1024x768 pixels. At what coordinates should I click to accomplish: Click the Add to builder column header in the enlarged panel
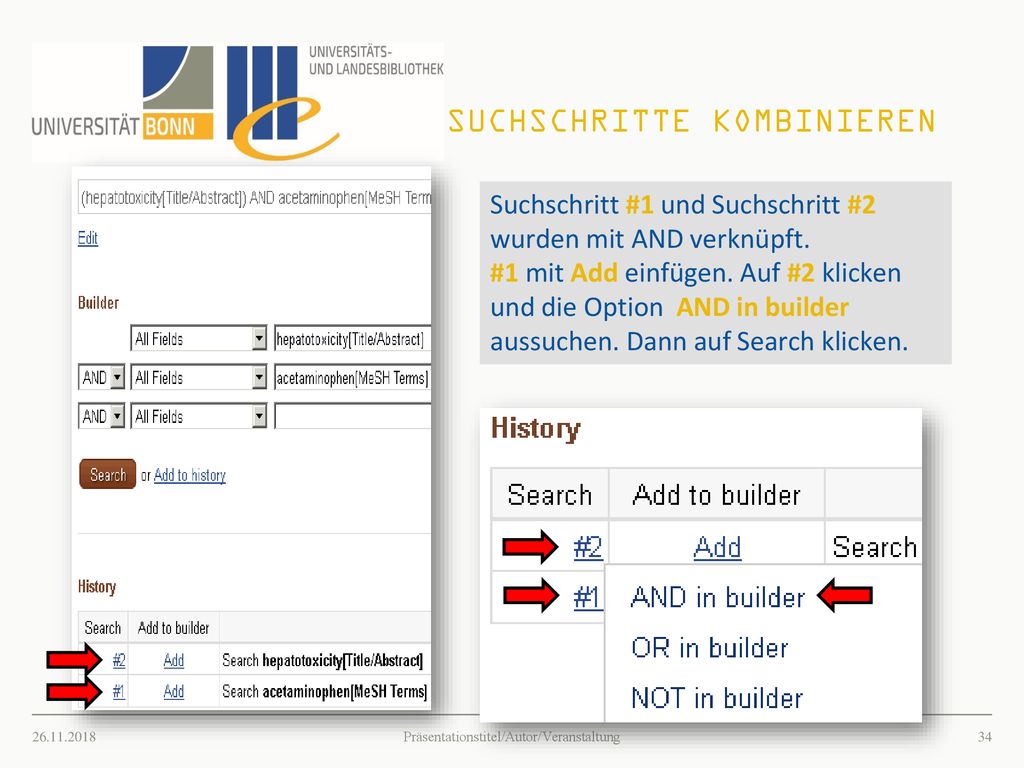pos(716,495)
